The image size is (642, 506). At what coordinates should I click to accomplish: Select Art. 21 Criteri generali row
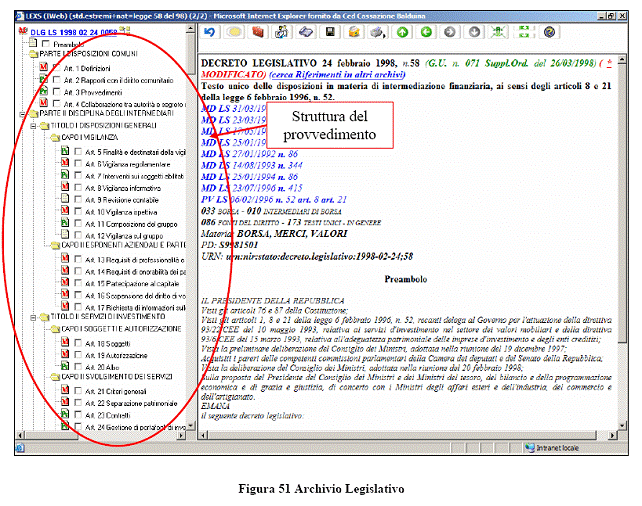click(x=115, y=391)
